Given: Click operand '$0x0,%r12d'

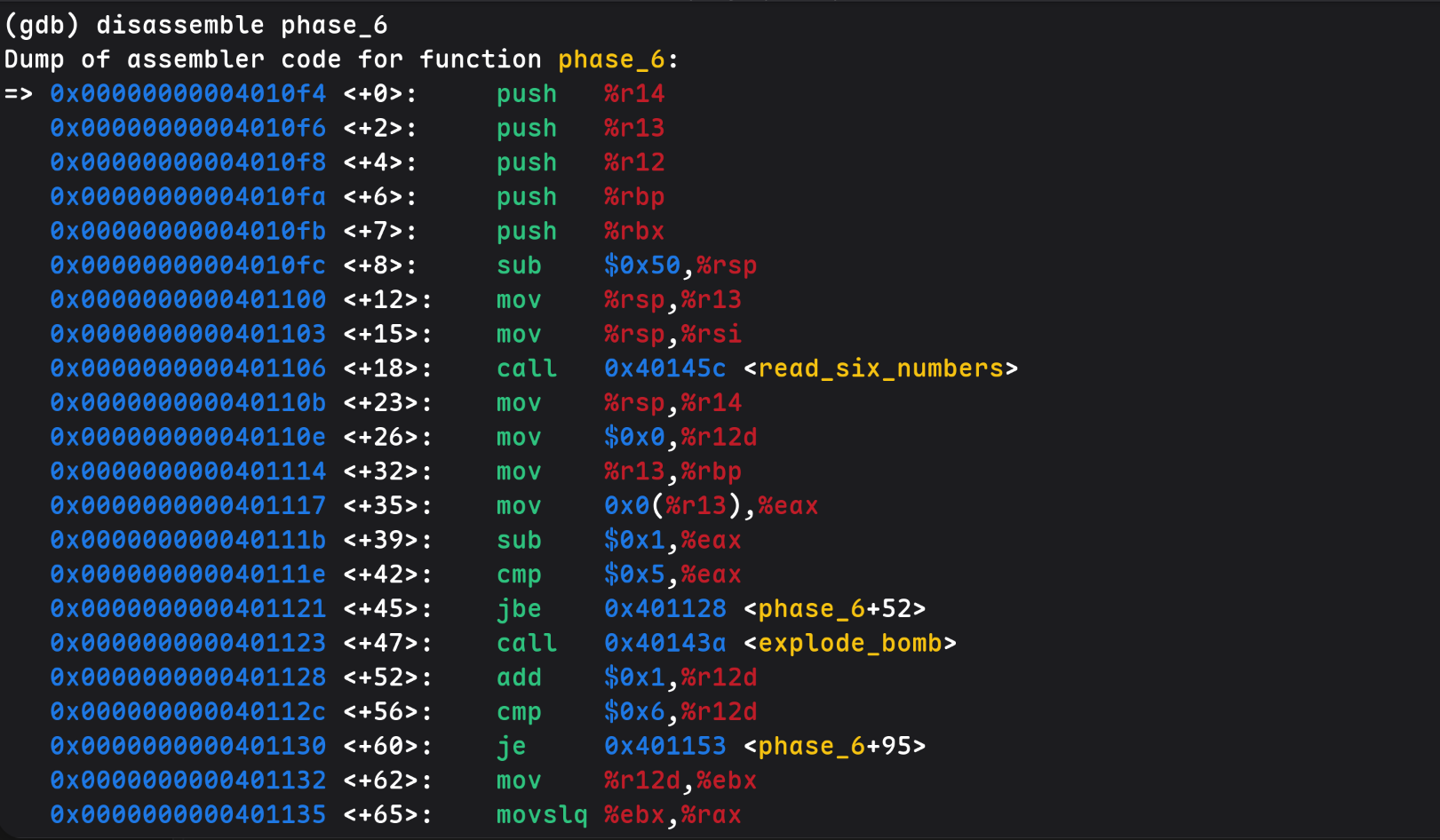Looking at the screenshot, I should click(x=680, y=437).
